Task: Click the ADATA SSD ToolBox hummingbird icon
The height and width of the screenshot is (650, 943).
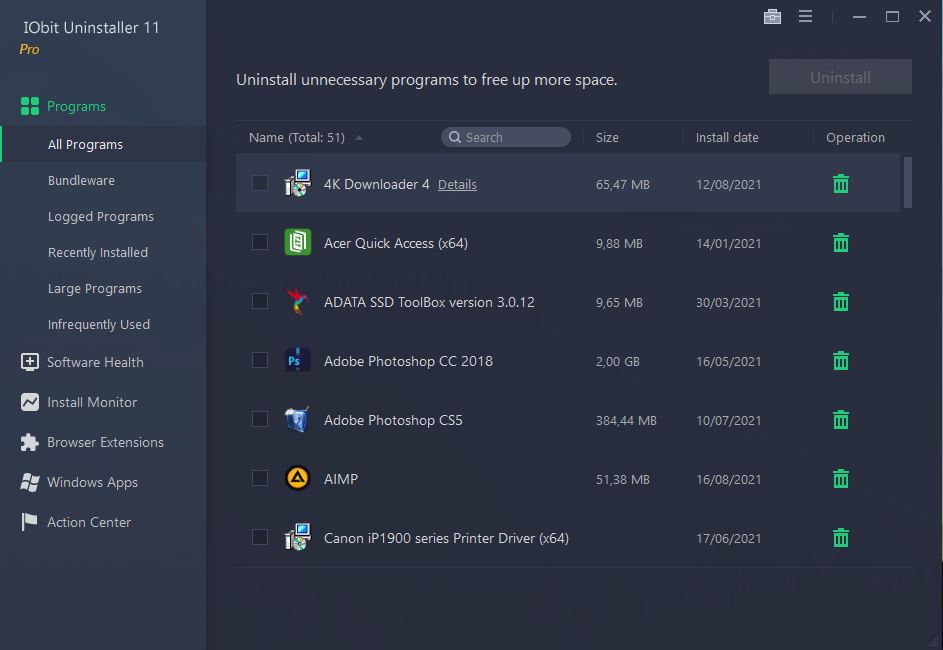Action: 298,301
